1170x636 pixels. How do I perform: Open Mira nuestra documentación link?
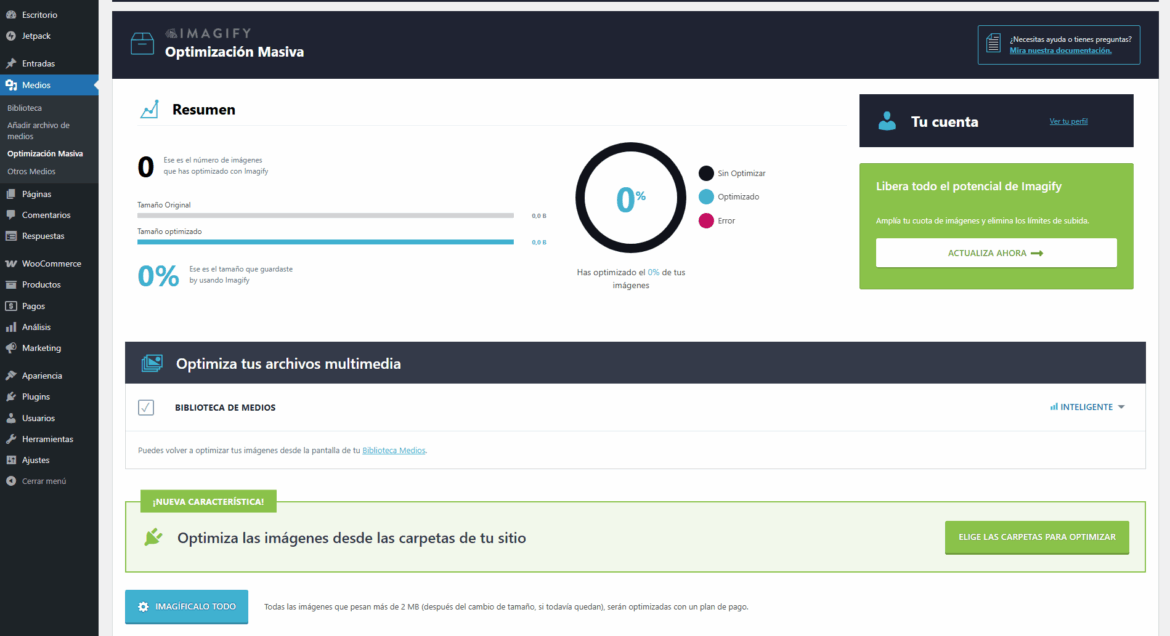click(x=1060, y=51)
